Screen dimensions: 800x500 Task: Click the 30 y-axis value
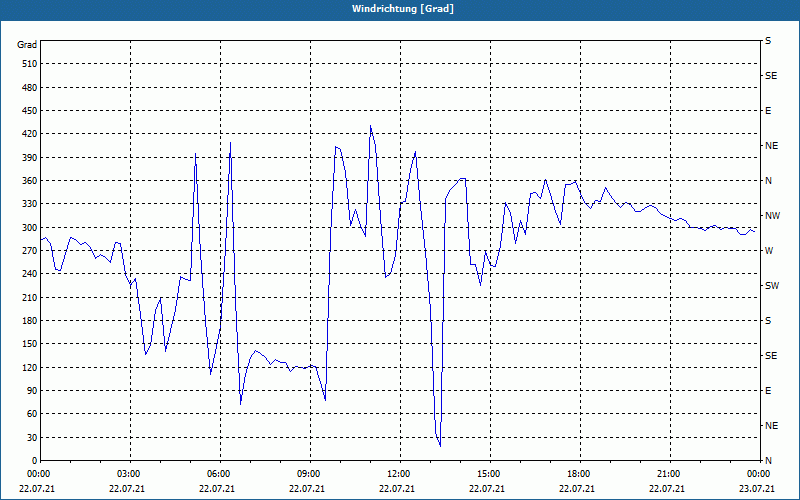tap(32, 437)
